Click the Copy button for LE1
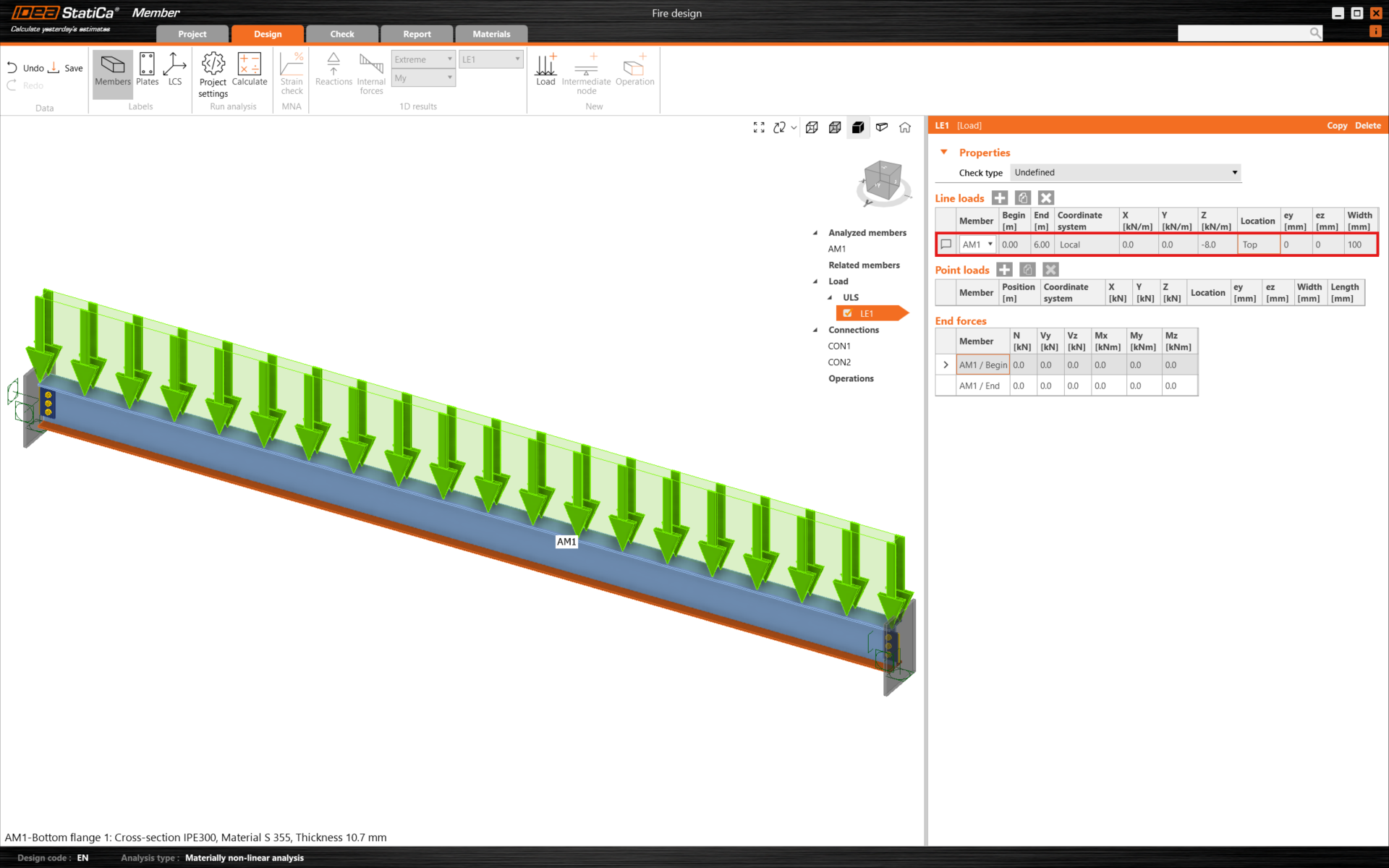1389x868 pixels. coord(1336,125)
